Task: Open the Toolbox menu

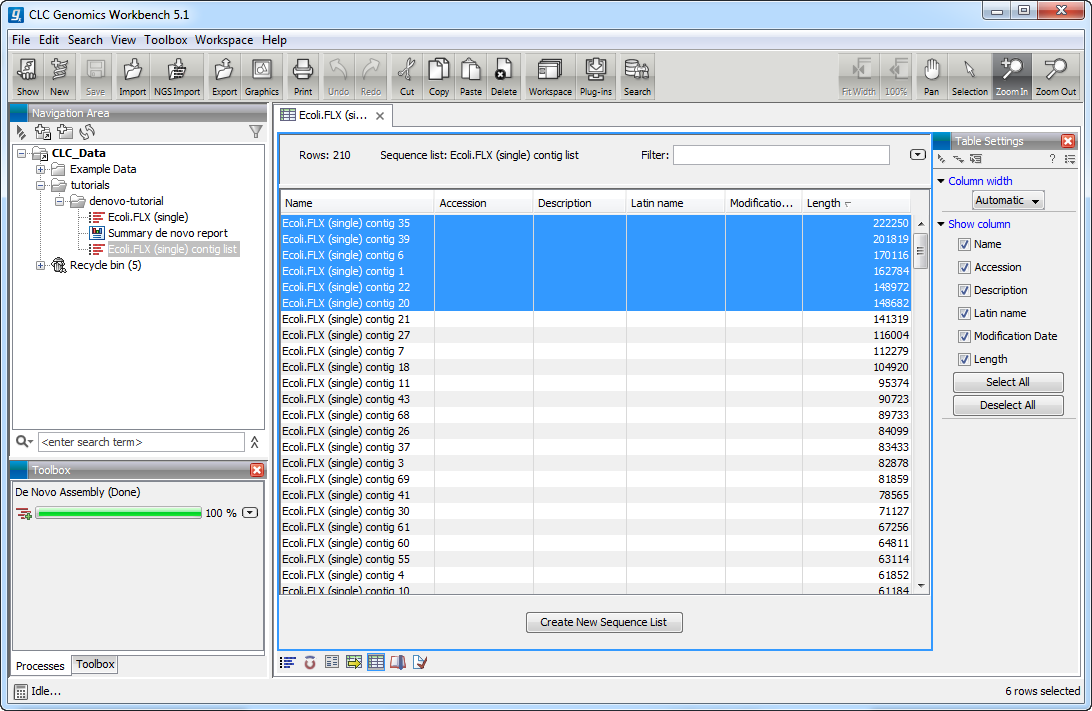Action: click(x=166, y=40)
